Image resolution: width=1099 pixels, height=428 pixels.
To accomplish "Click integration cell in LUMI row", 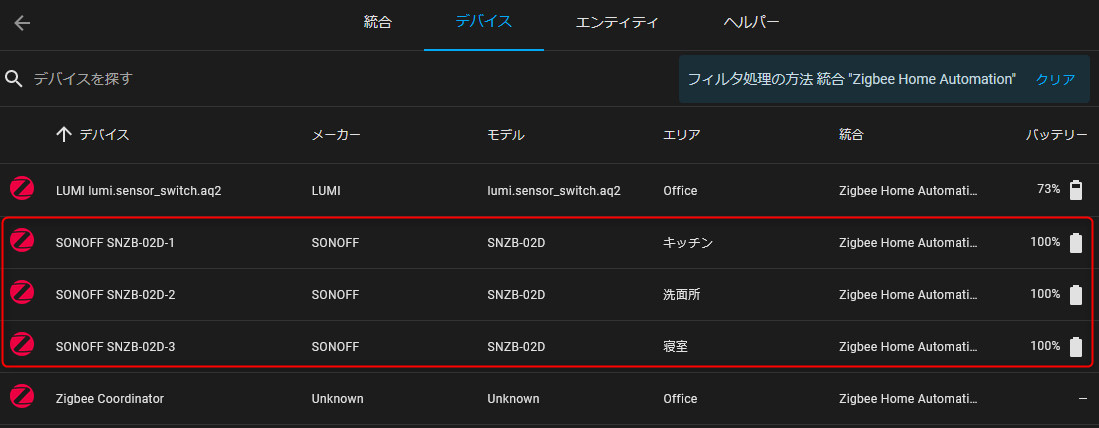I will [x=908, y=190].
